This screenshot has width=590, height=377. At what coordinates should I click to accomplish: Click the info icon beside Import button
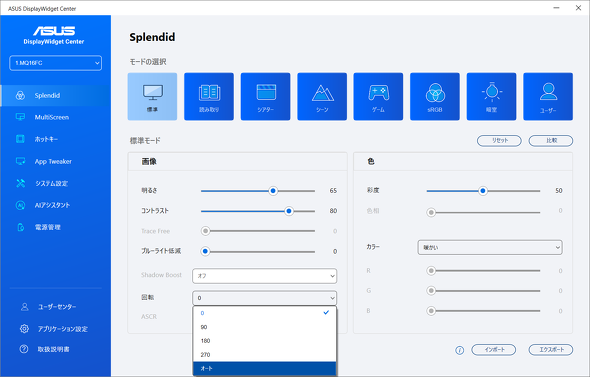[x=459, y=350]
